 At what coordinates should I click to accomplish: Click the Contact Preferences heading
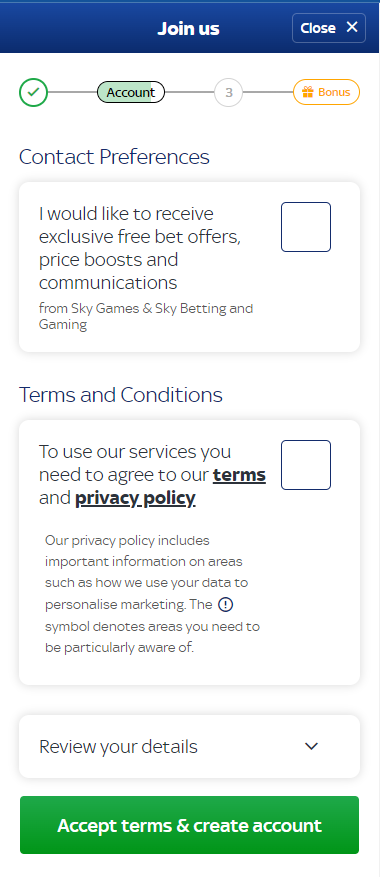114,157
